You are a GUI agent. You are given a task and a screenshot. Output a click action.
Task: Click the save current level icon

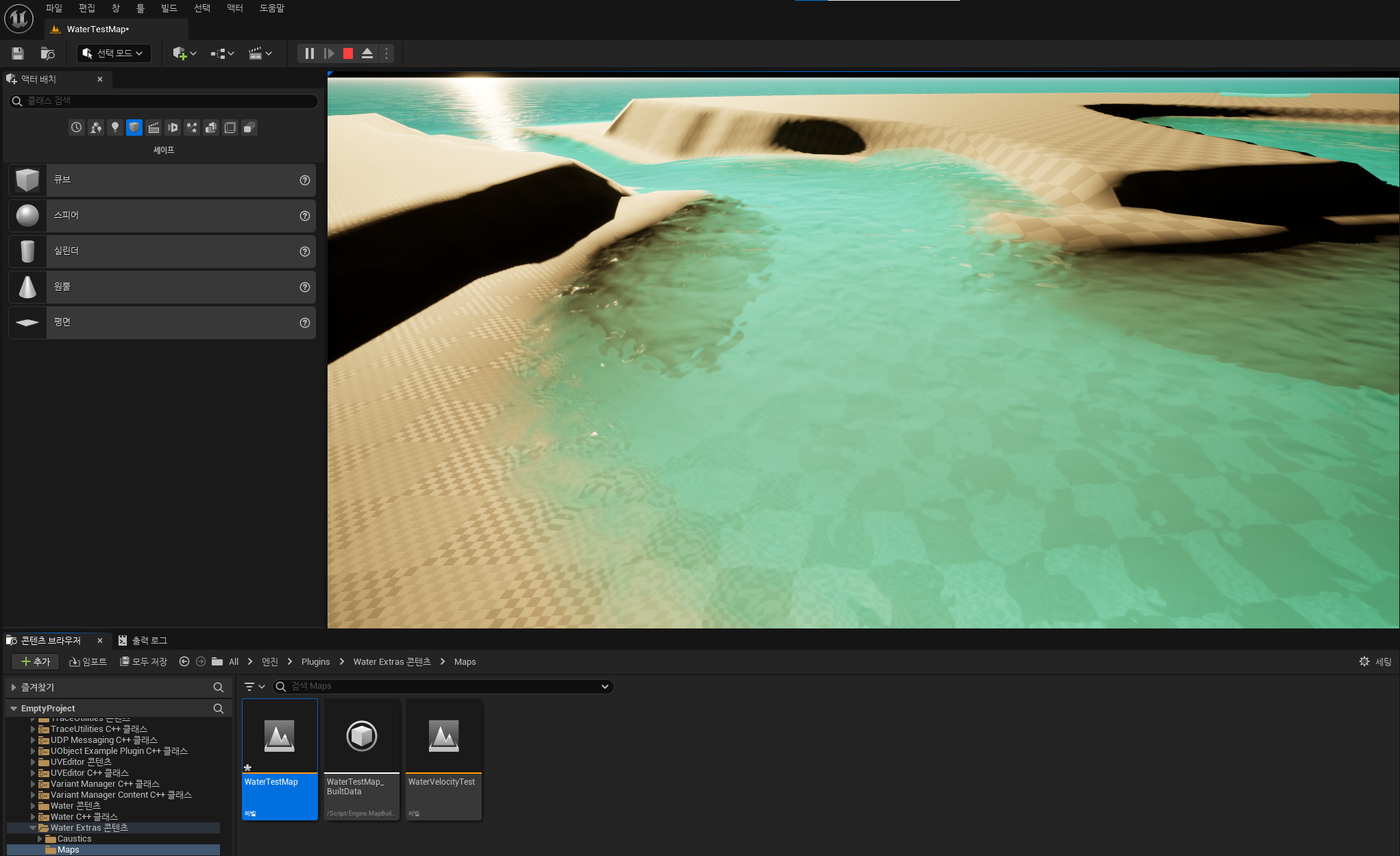pyautogui.click(x=18, y=53)
